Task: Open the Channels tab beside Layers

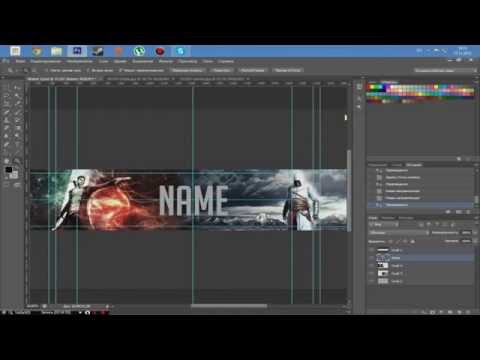Action: [388, 218]
